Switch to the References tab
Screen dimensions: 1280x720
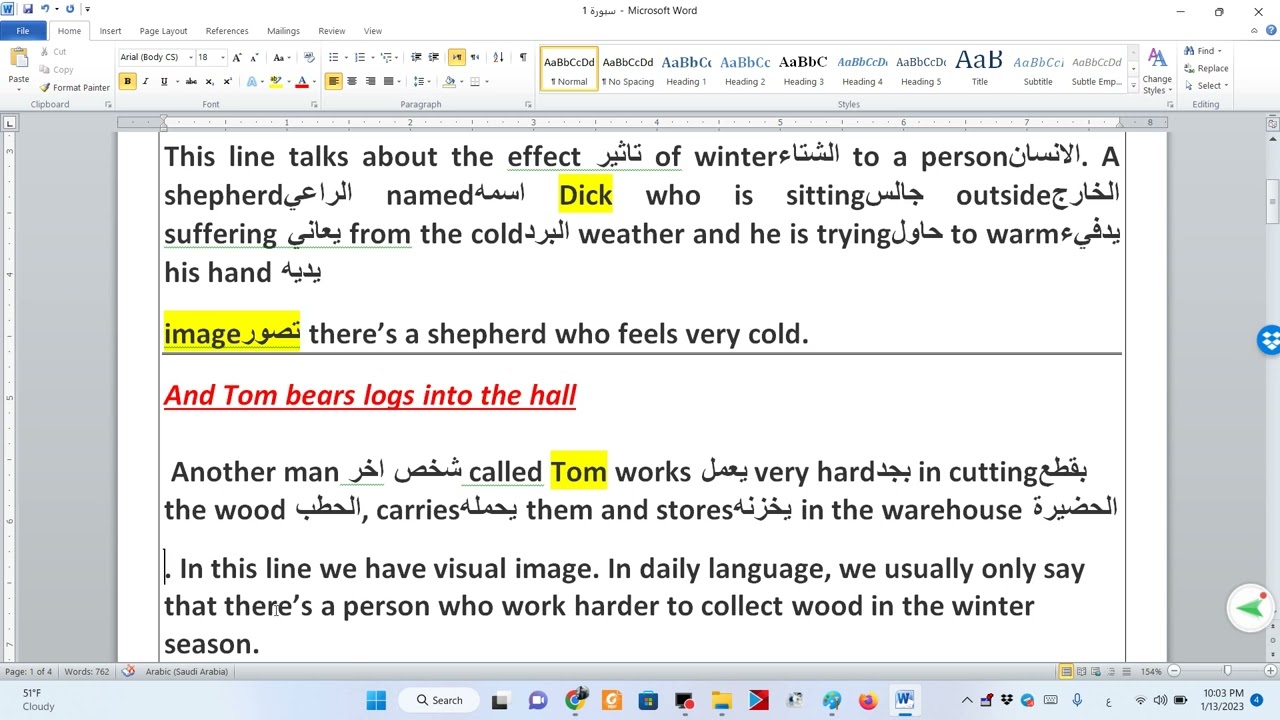click(227, 31)
